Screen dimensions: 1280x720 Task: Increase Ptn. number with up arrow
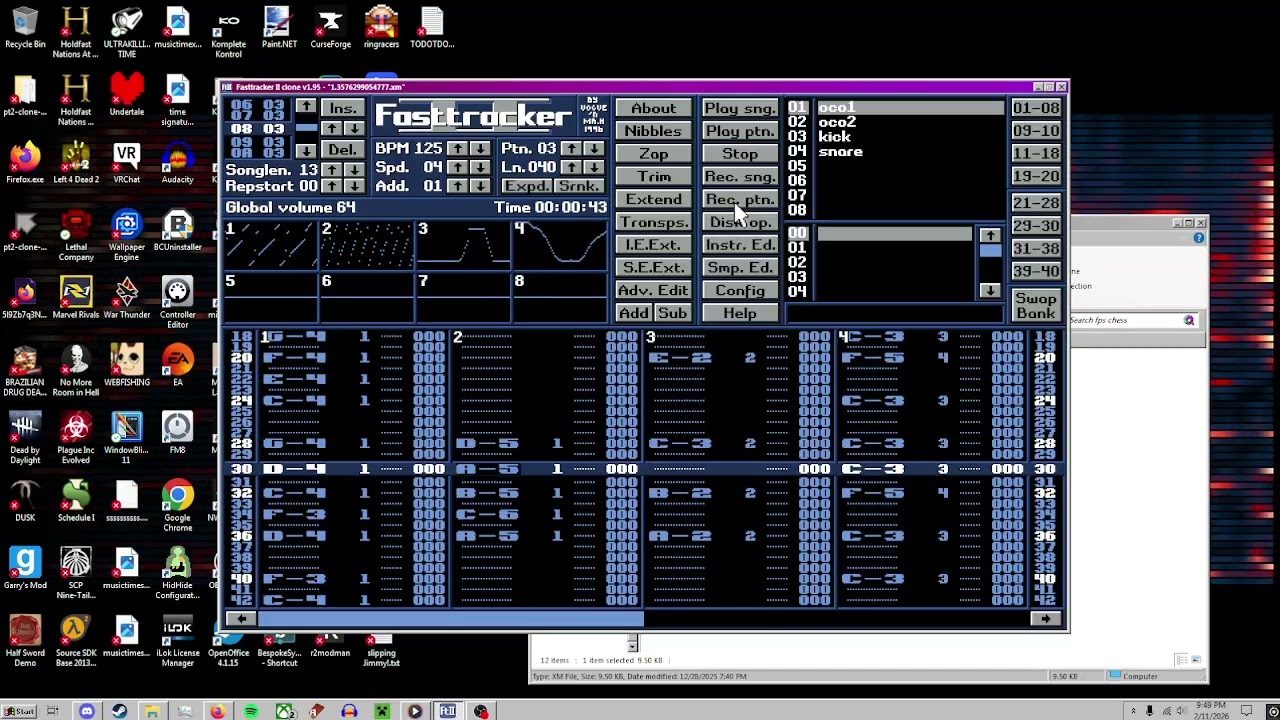[570, 148]
